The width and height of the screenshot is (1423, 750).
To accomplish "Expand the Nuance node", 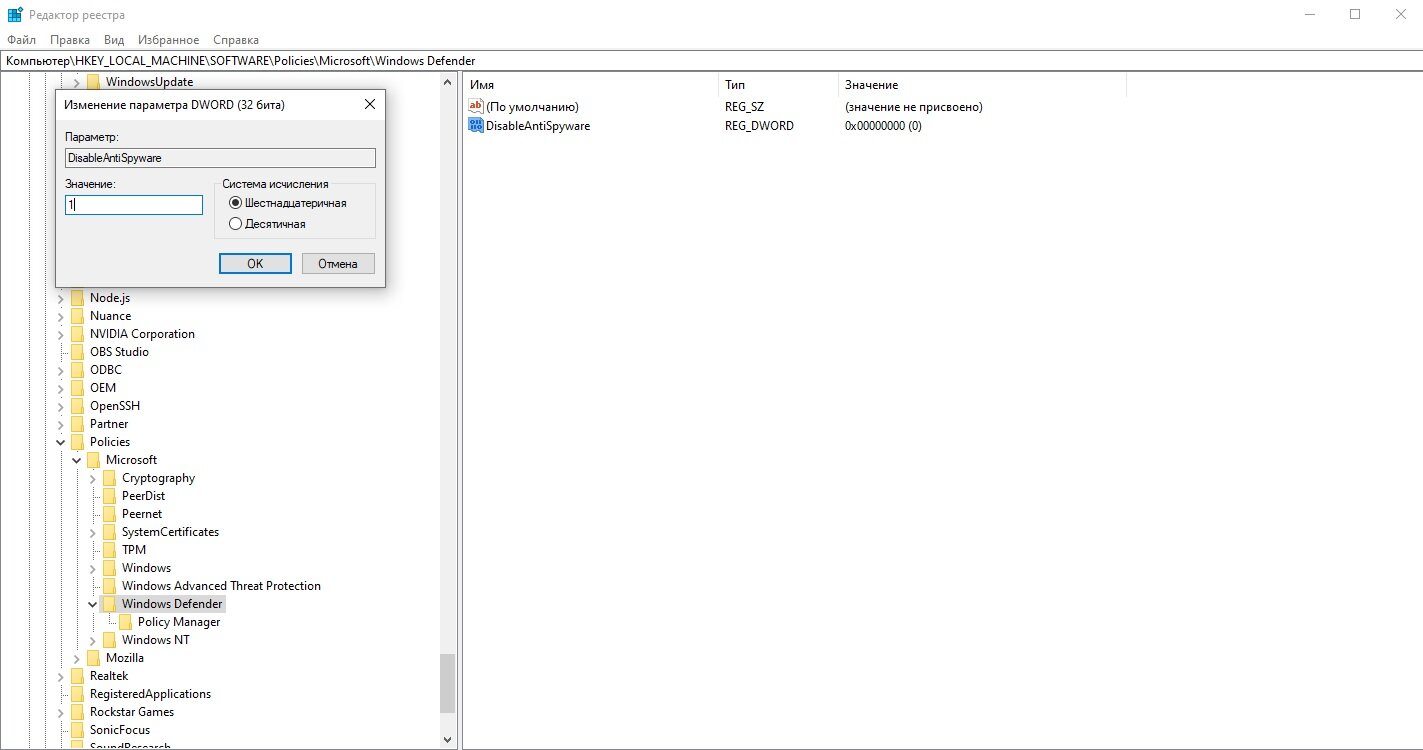I will click(x=61, y=316).
